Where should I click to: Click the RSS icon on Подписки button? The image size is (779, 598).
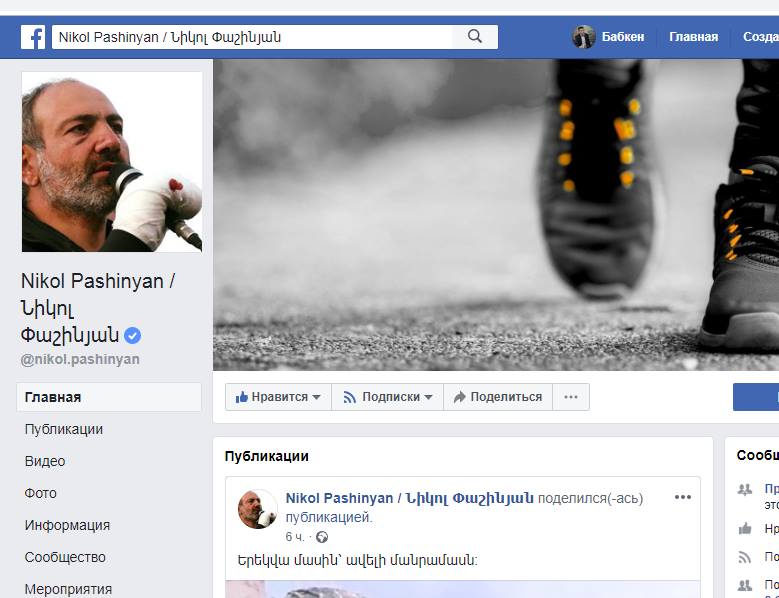[350, 397]
